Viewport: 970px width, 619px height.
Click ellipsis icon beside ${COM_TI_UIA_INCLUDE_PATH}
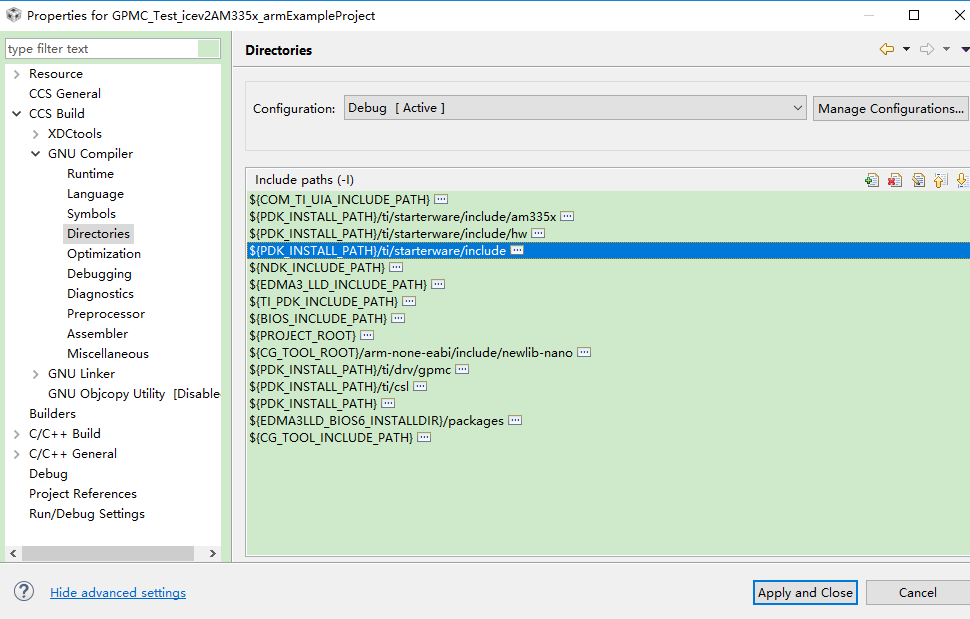click(x=441, y=199)
